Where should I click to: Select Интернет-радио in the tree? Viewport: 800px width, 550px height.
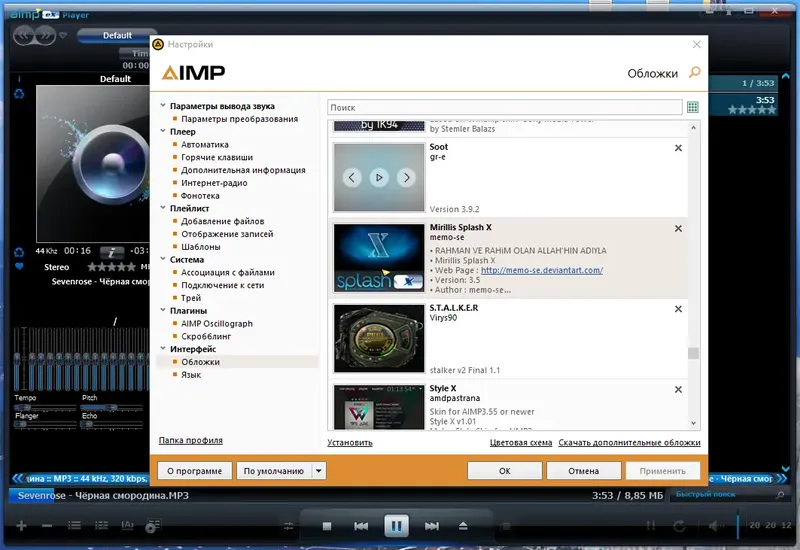click(x=214, y=183)
